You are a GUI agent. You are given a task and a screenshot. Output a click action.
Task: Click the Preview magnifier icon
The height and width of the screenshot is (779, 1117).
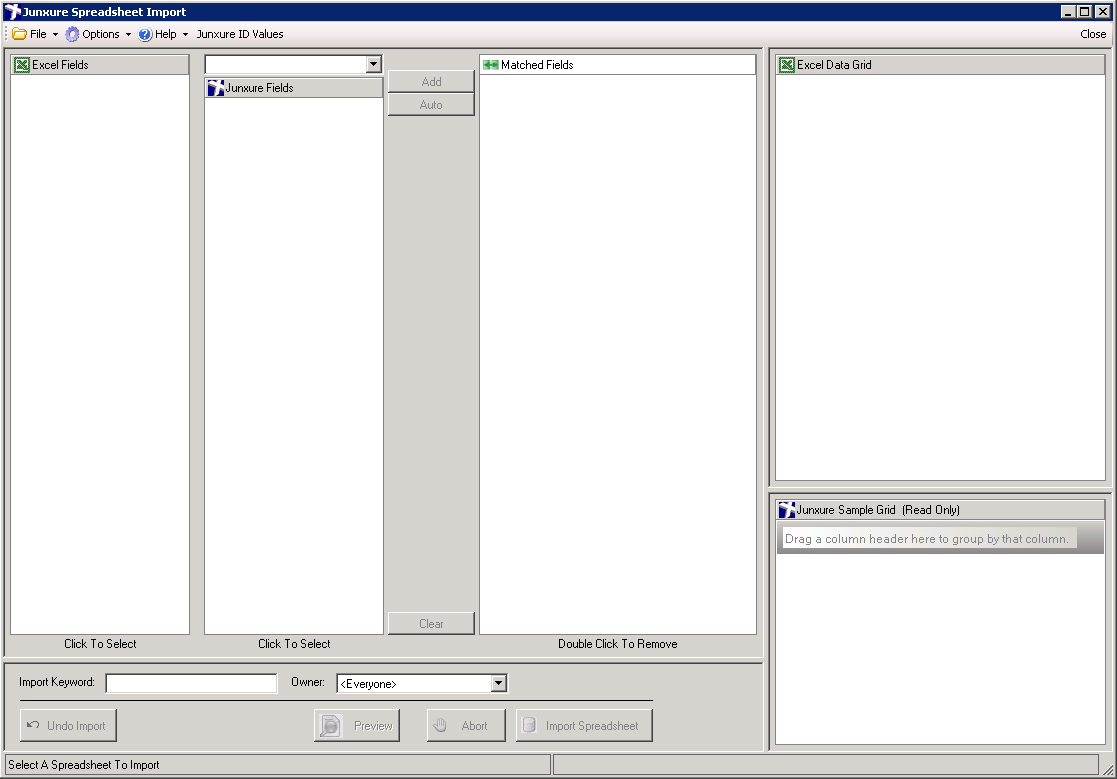pyautogui.click(x=331, y=726)
